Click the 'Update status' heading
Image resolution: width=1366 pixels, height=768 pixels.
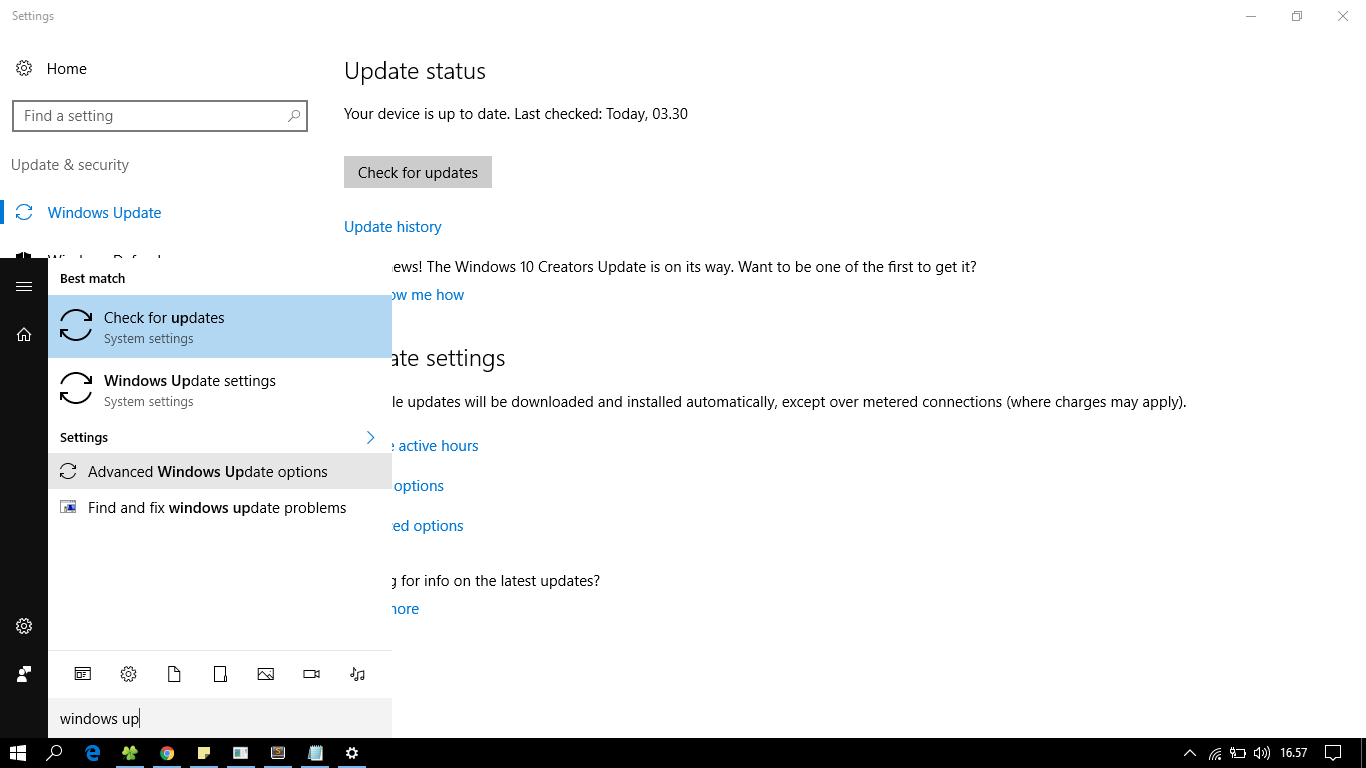point(415,71)
